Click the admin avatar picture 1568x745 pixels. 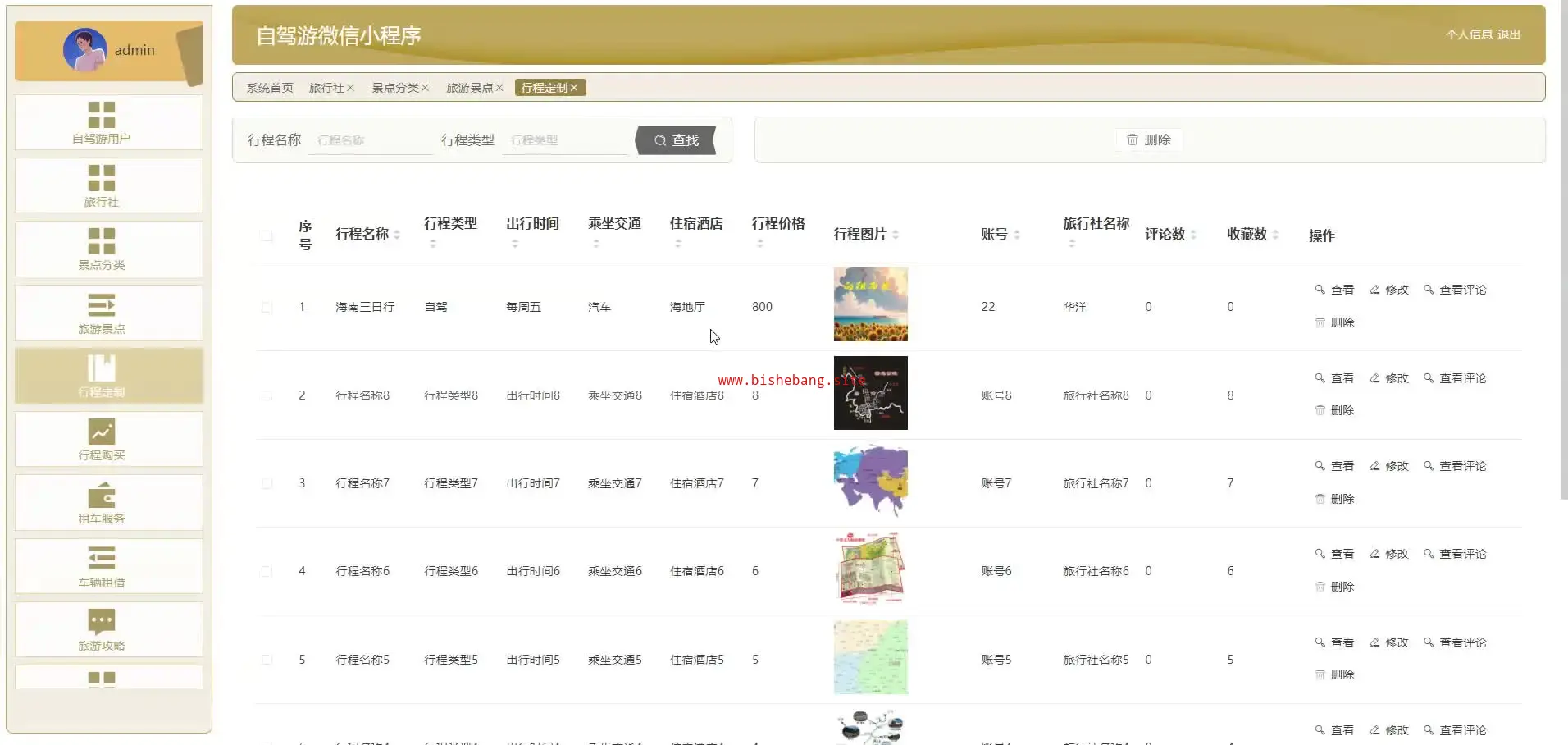click(x=84, y=50)
